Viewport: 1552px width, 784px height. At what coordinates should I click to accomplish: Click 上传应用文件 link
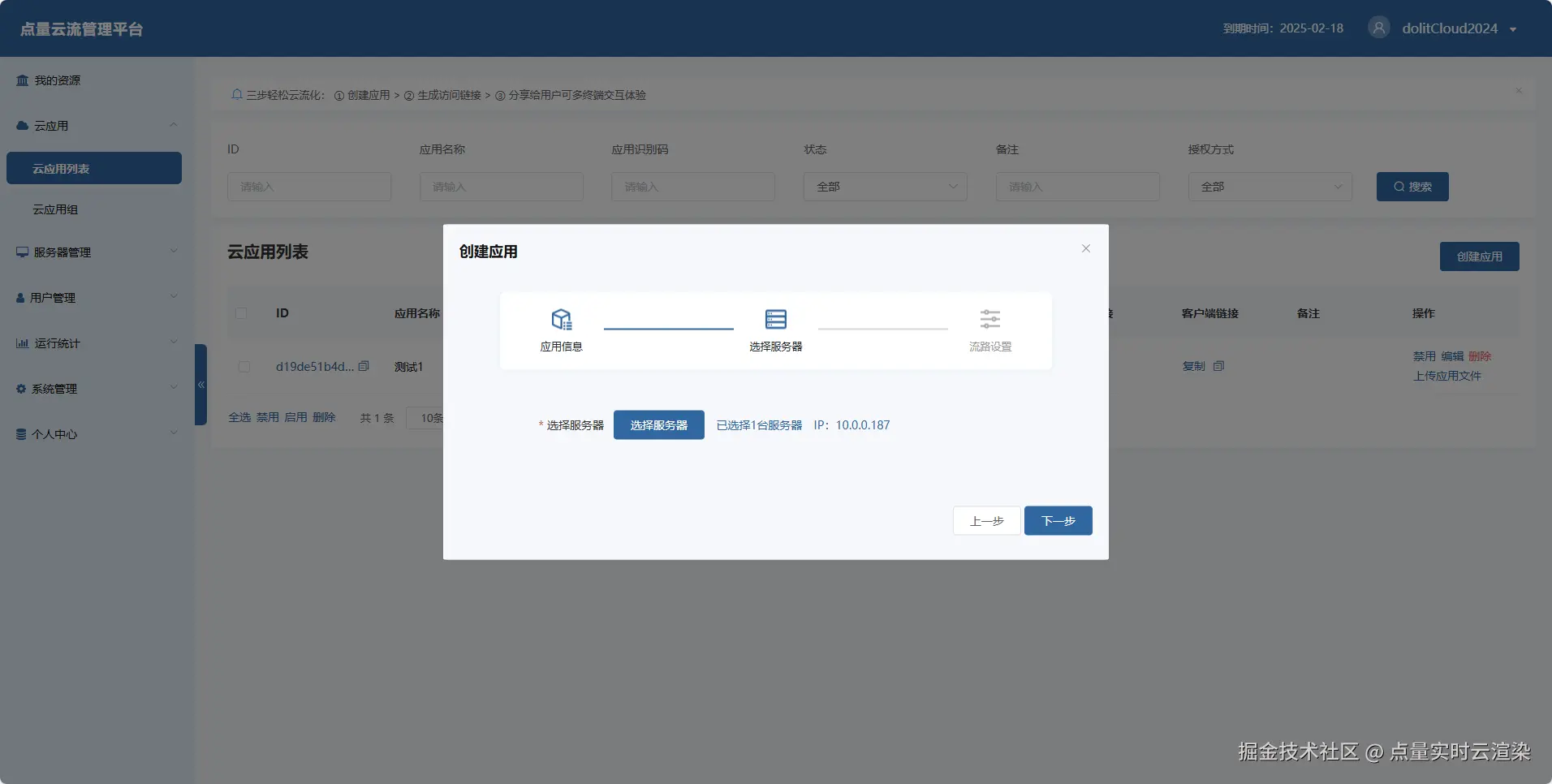(x=1447, y=376)
